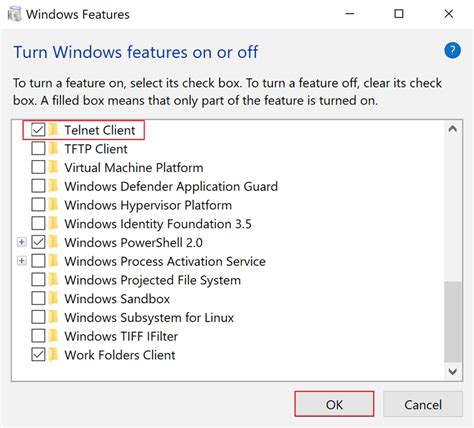The image size is (474, 428).
Task: Disable the Work Folders Client checkbox
Action: (x=38, y=355)
